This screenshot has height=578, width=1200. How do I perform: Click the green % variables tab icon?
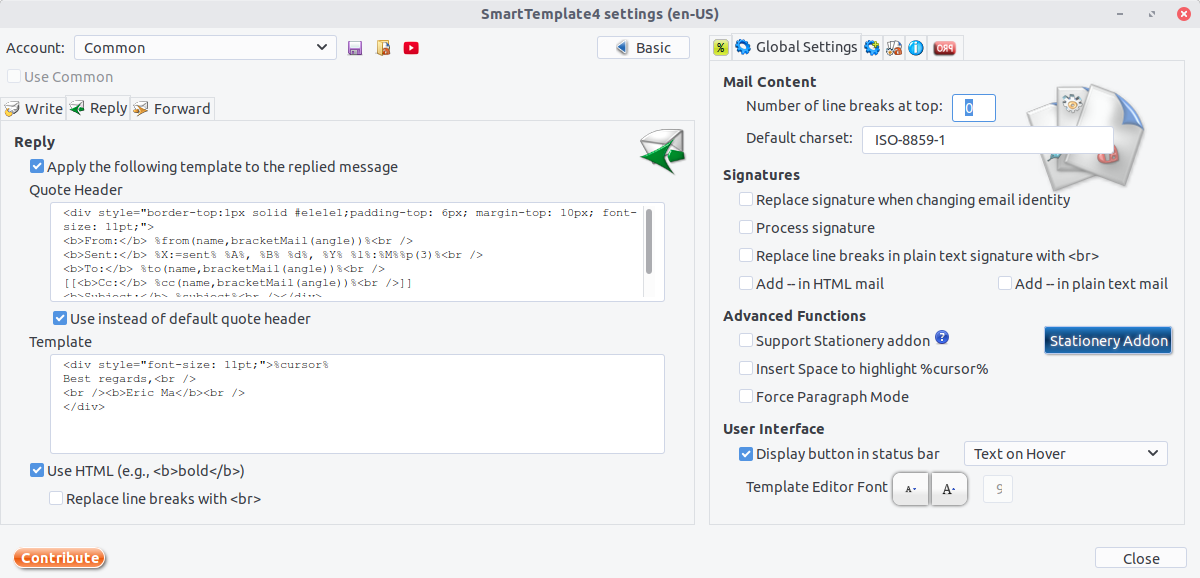pyautogui.click(x=720, y=47)
